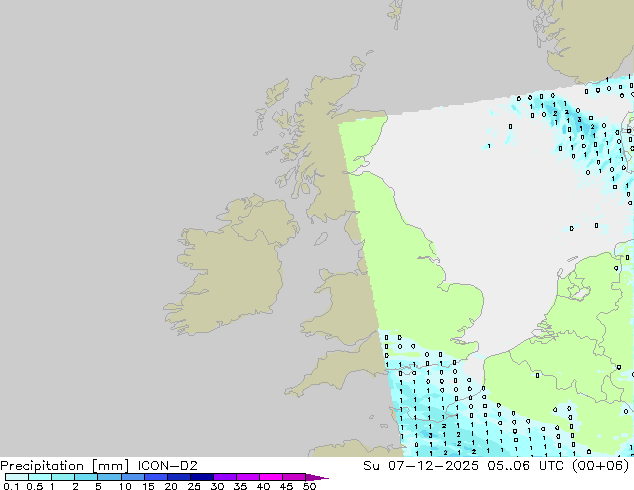Click the 'Precipitation [mm]' title text
Viewport: 634px width, 490px height.
pos(65,466)
